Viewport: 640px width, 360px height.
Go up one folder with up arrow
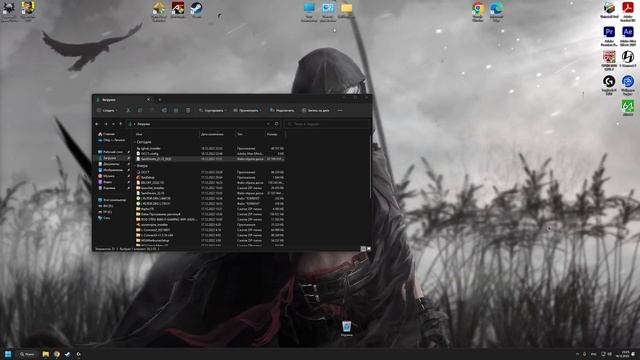120,124
